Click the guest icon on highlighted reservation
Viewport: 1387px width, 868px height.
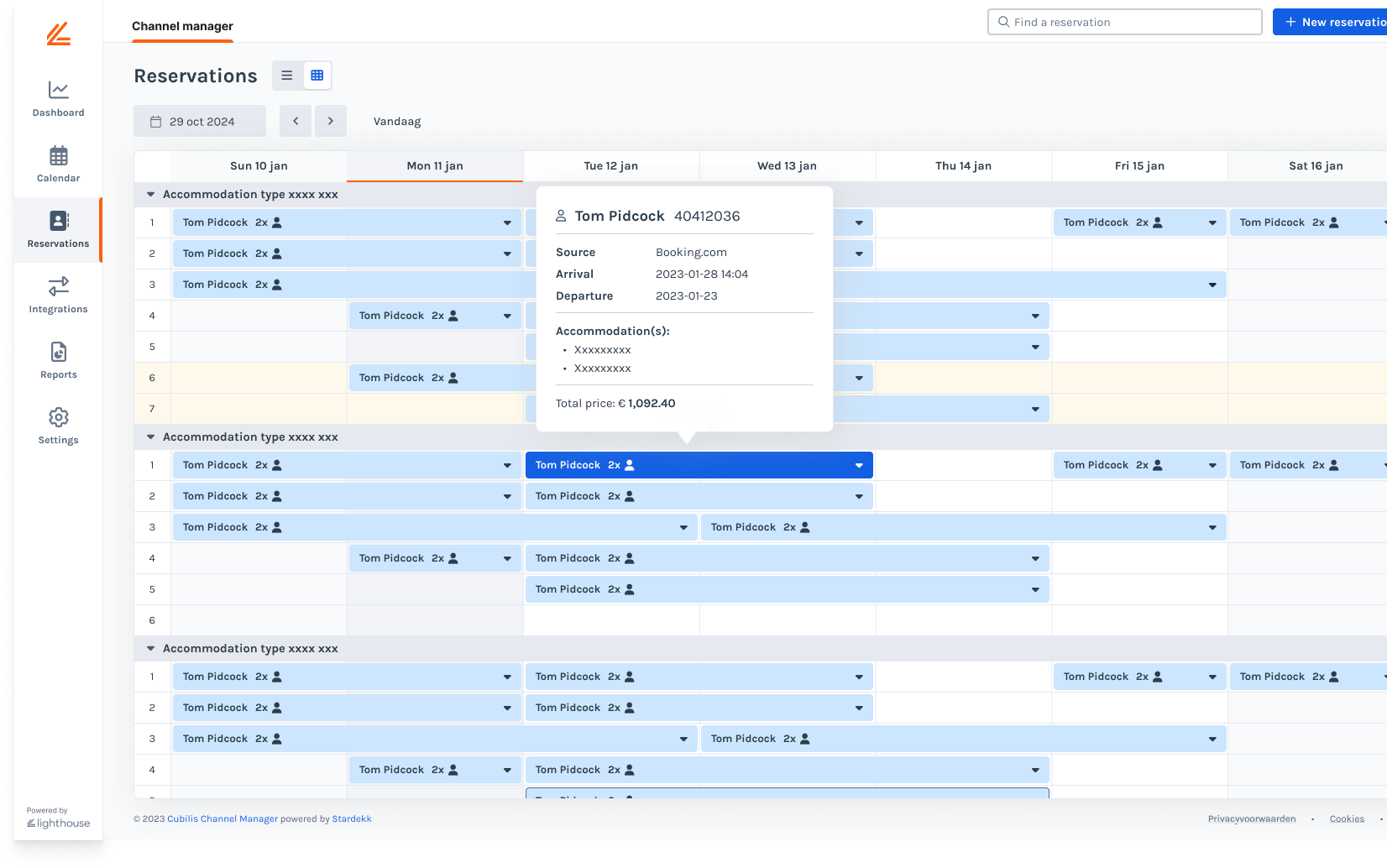[x=630, y=465]
